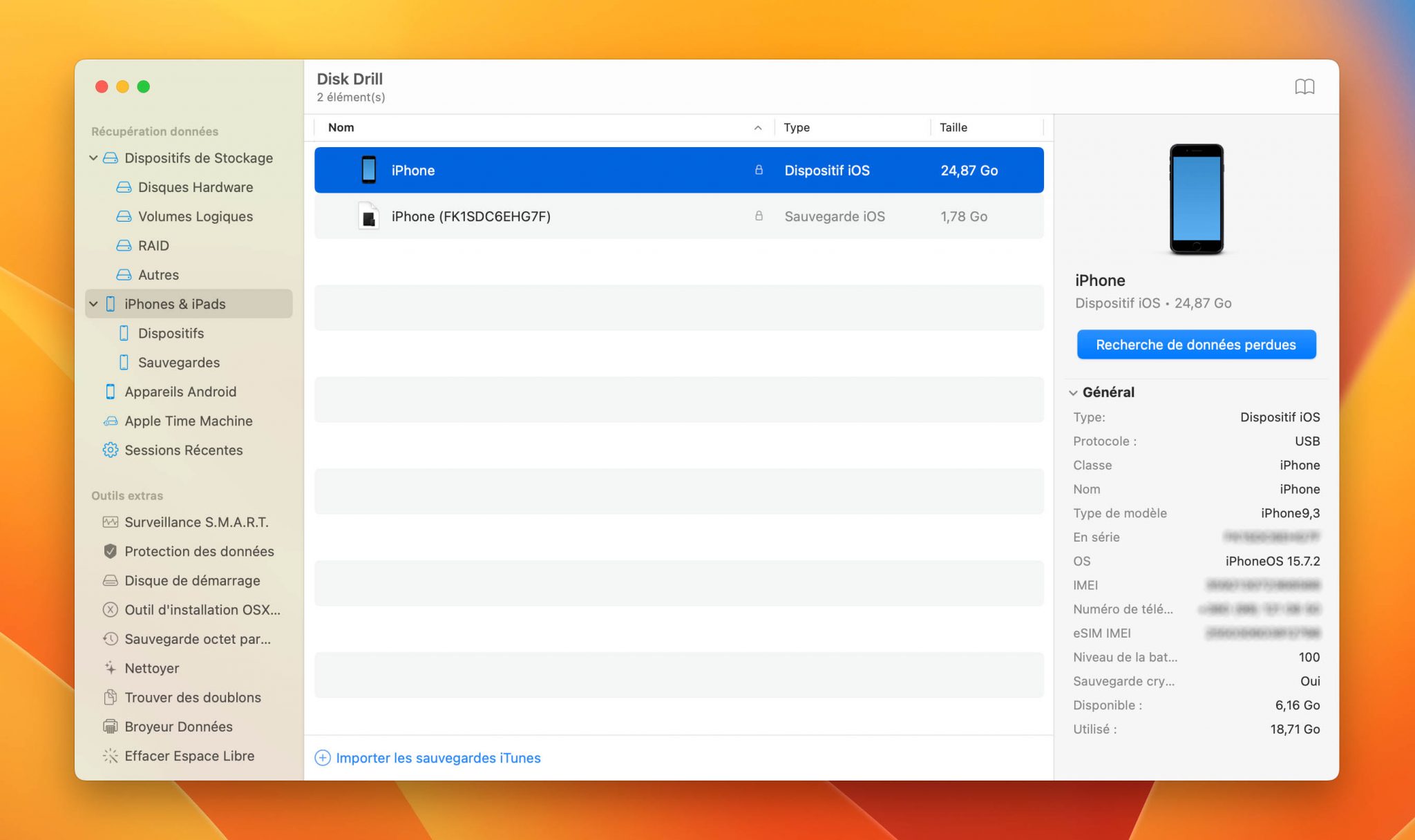Click the Apple Time Machine icon
This screenshot has height=840, width=1415.
click(111, 421)
